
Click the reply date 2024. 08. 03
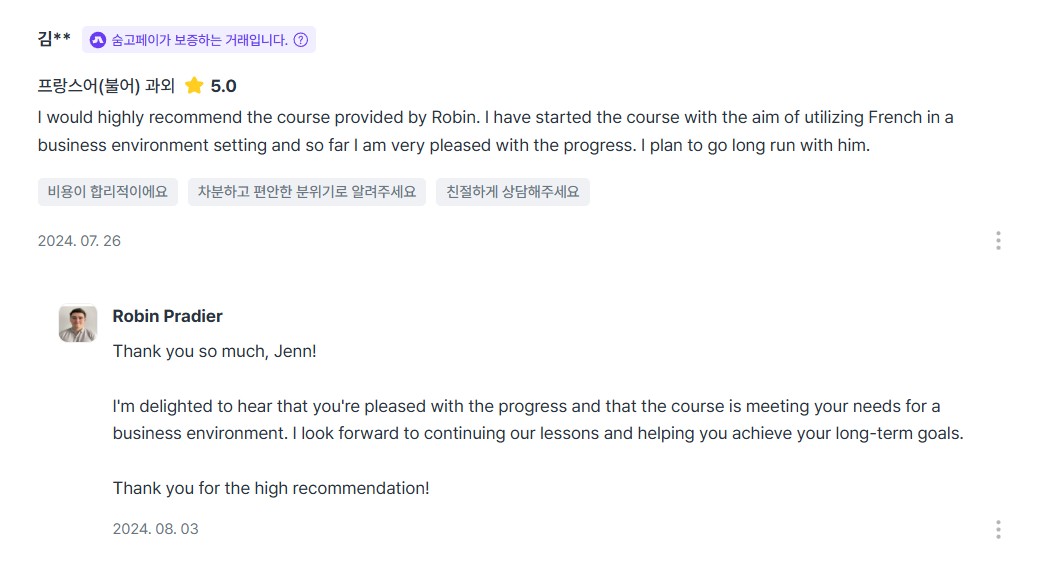[x=156, y=529]
